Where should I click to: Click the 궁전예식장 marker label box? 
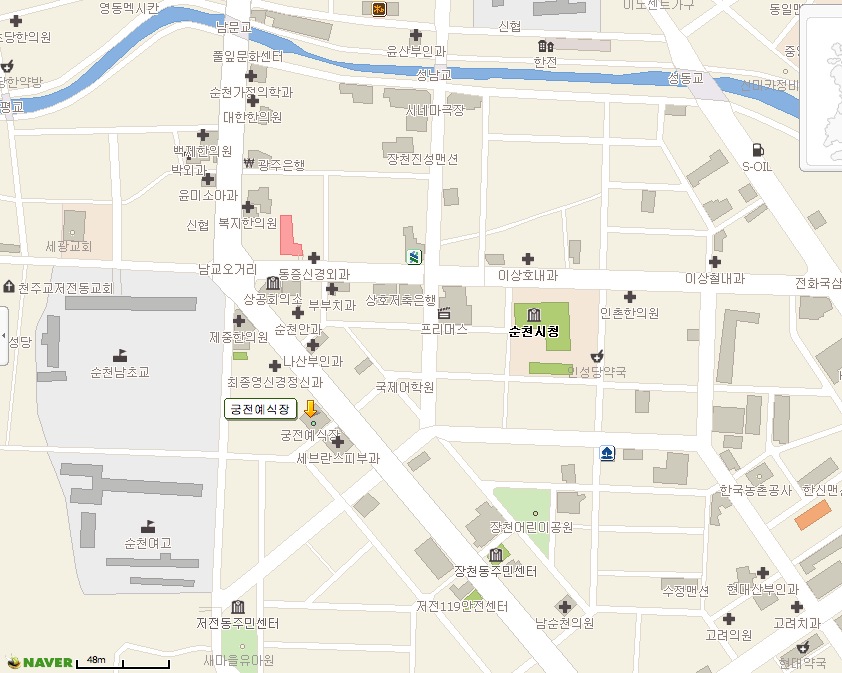tap(261, 409)
